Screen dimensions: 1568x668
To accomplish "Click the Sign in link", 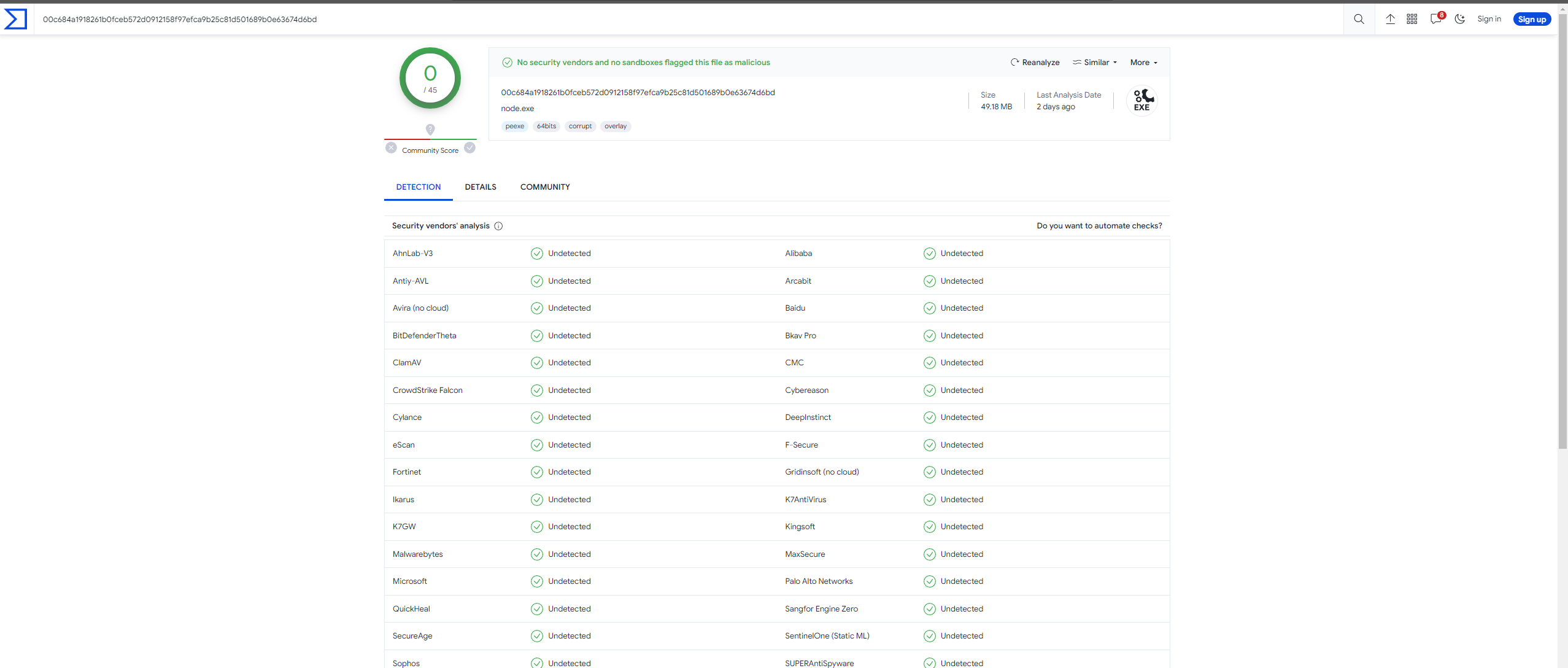I will click(1489, 19).
